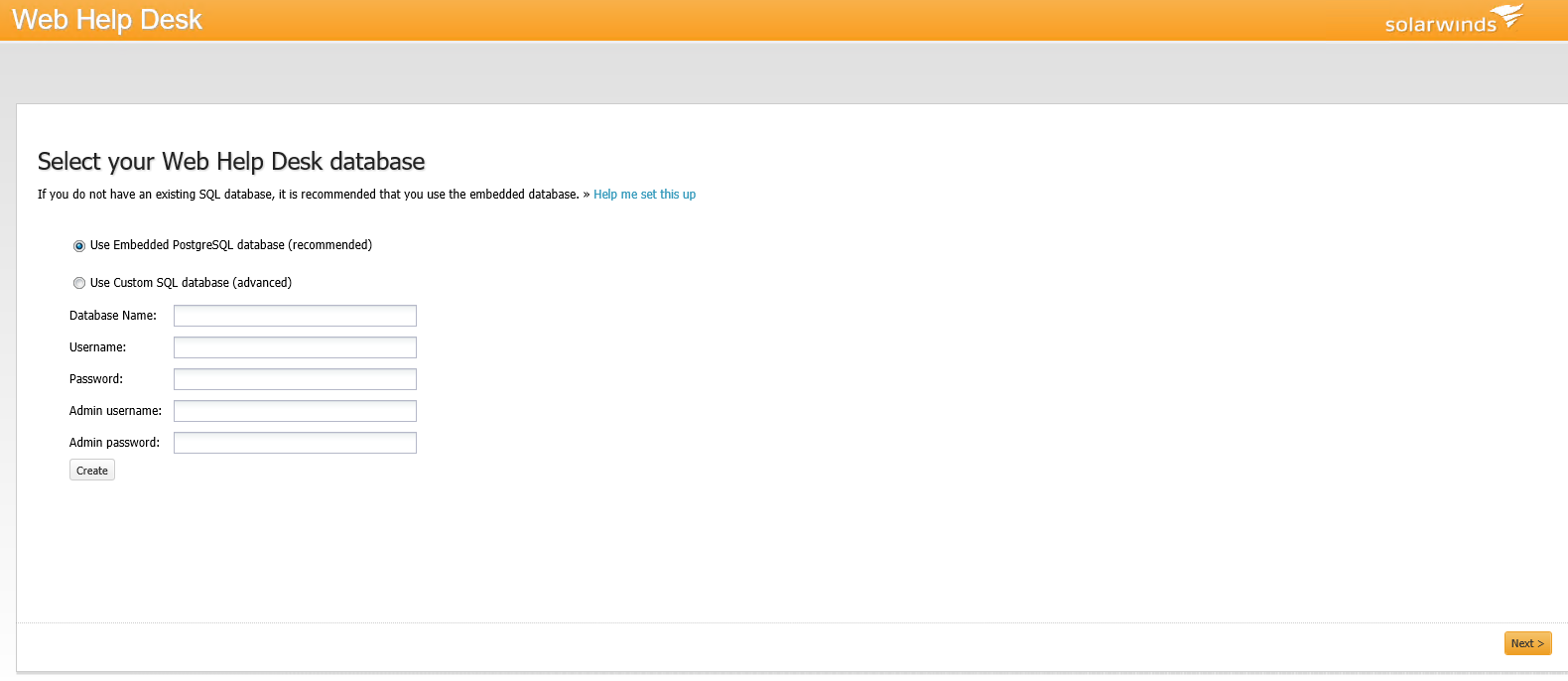Click the 'Admin username:' label
This screenshot has height=681, width=1568.
click(115, 411)
